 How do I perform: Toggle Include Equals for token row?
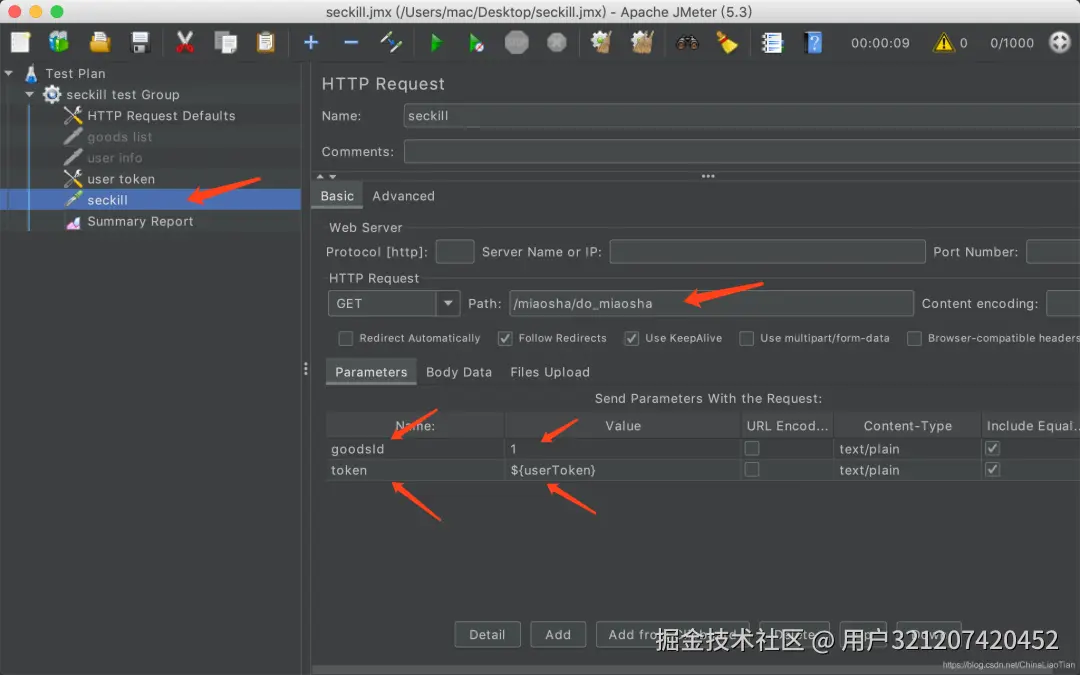(x=993, y=470)
